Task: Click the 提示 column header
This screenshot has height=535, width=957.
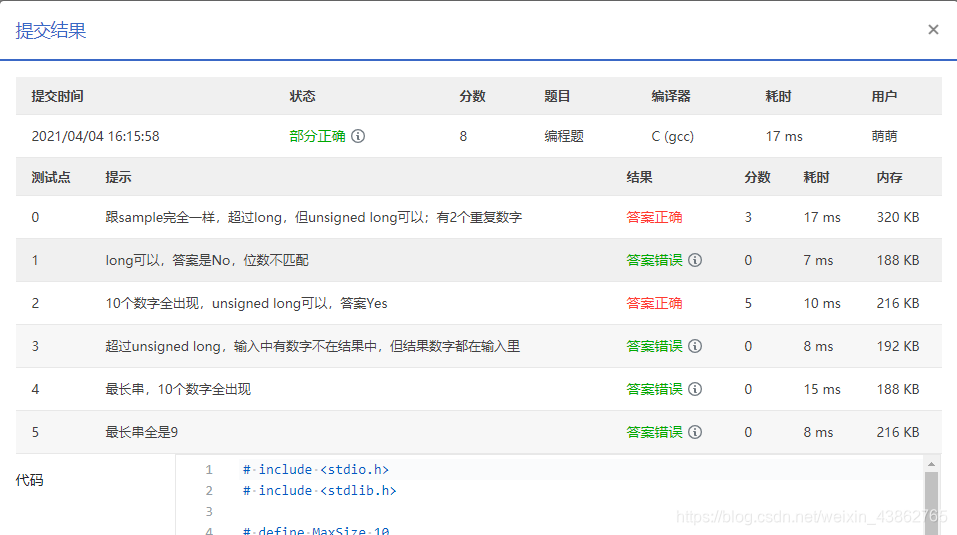Action: 118,177
